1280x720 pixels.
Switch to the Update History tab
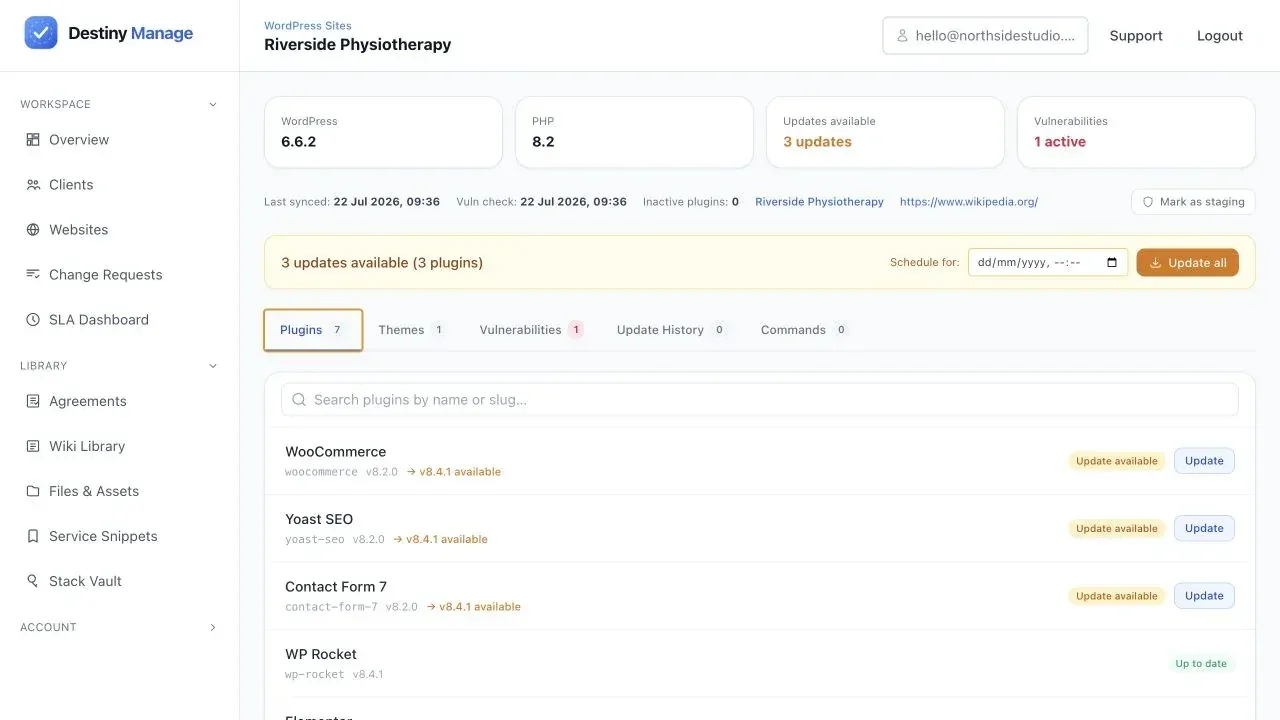click(671, 330)
